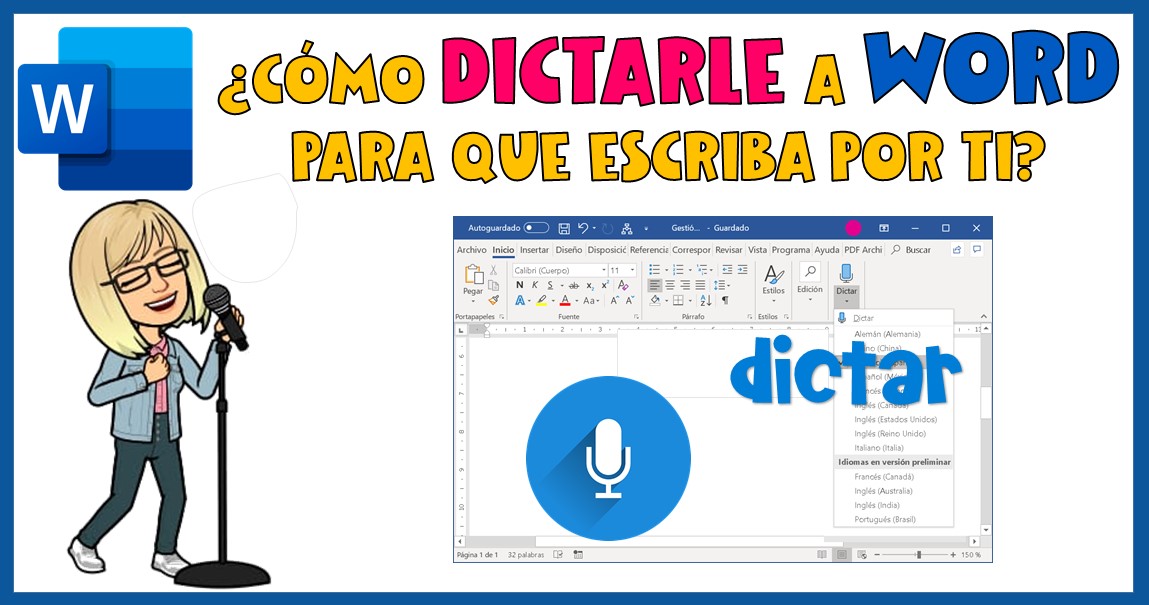The width and height of the screenshot is (1149, 605).
Task: Click the Share icon in ribbon corner
Action: click(x=957, y=250)
